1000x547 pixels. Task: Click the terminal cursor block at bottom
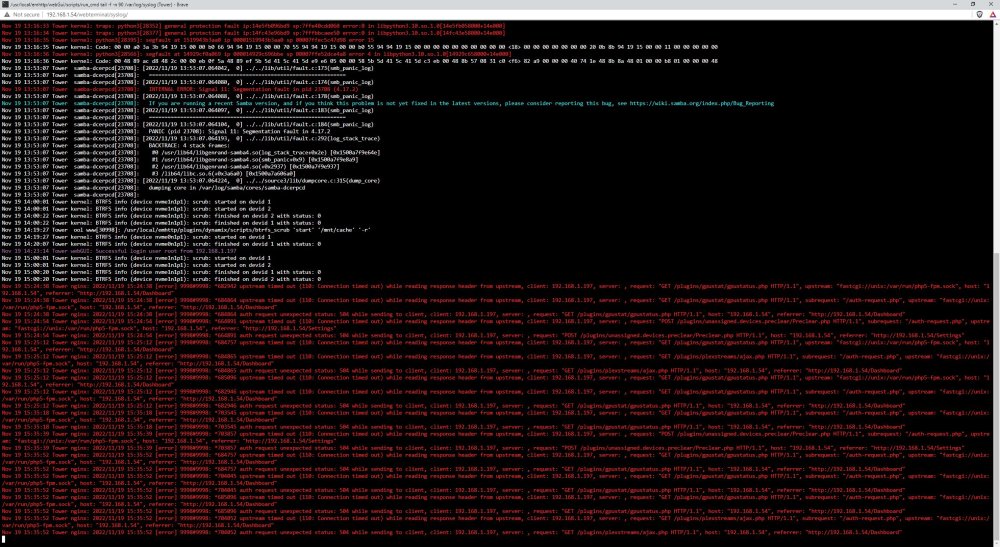click(x=3, y=539)
